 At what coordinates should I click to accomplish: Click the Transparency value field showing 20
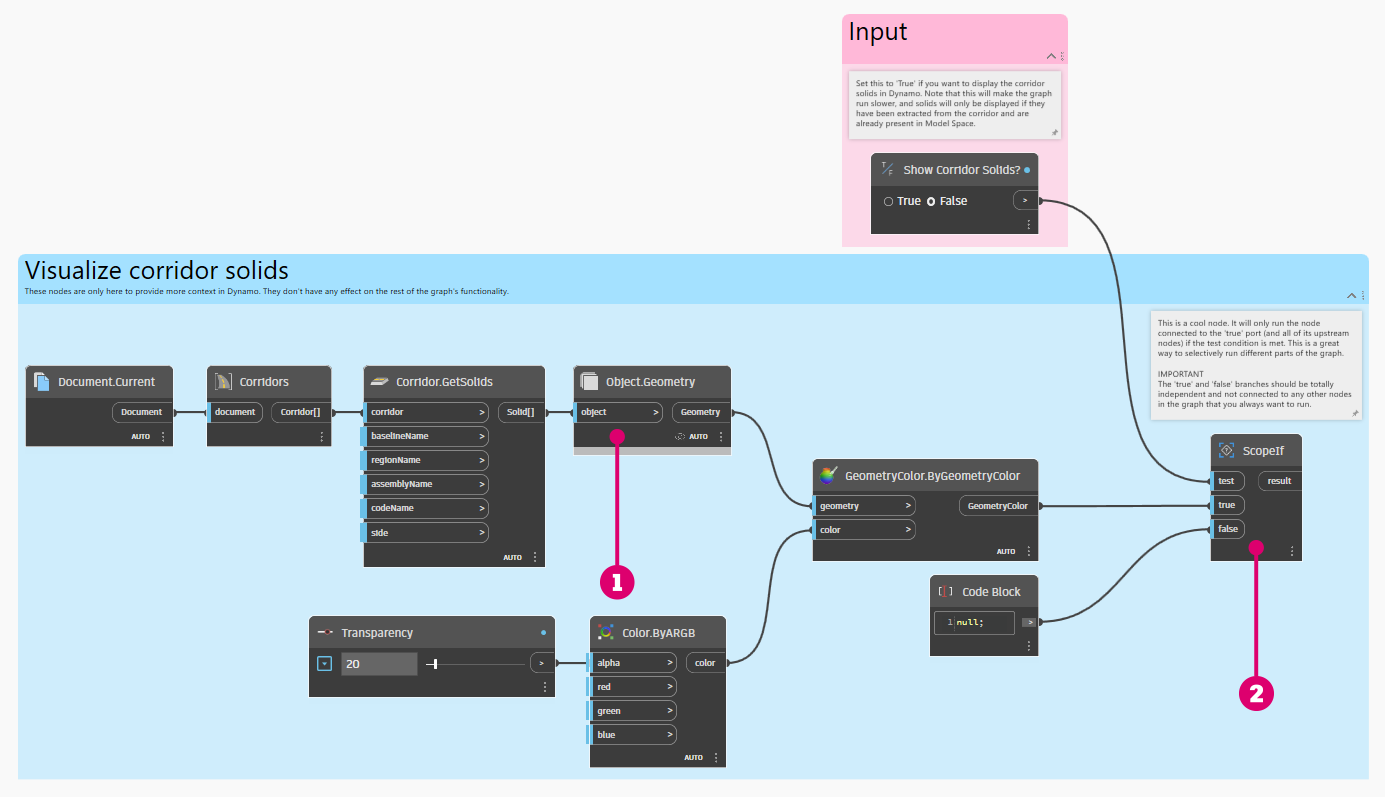point(379,663)
